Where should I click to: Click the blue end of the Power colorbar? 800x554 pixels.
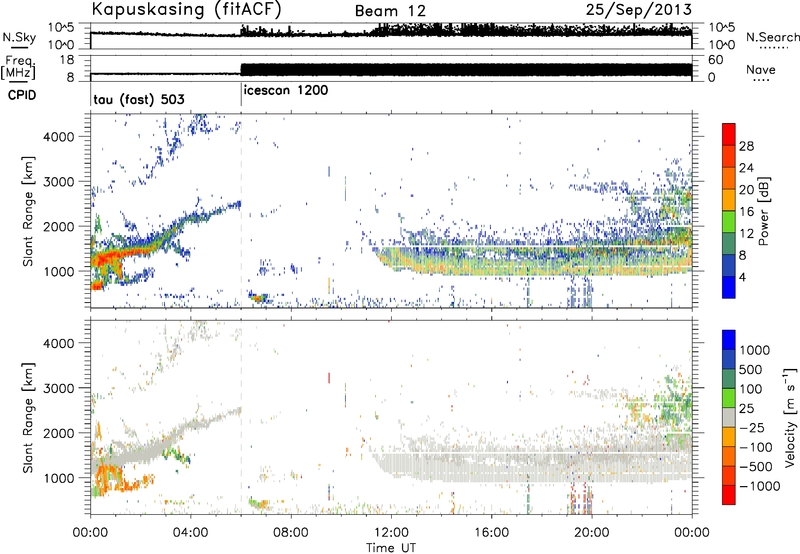[x=729, y=288]
